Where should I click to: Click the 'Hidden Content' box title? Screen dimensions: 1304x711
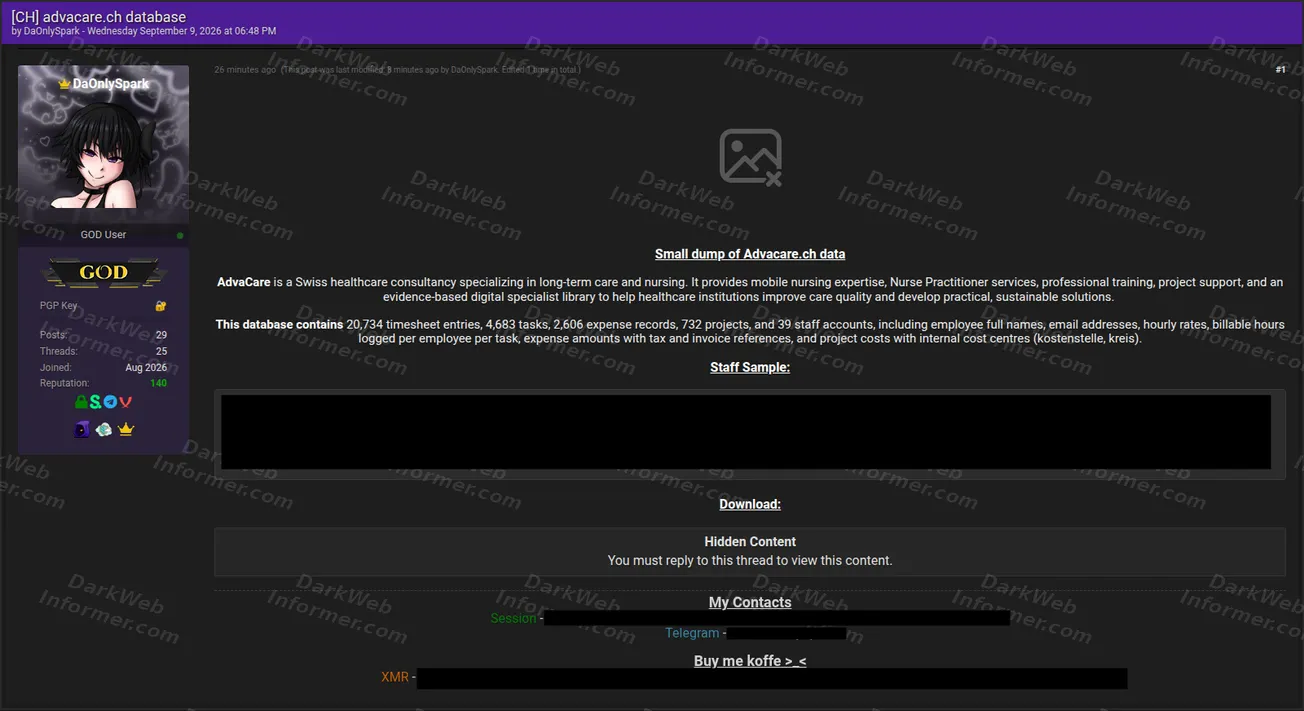click(x=750, y=541)
